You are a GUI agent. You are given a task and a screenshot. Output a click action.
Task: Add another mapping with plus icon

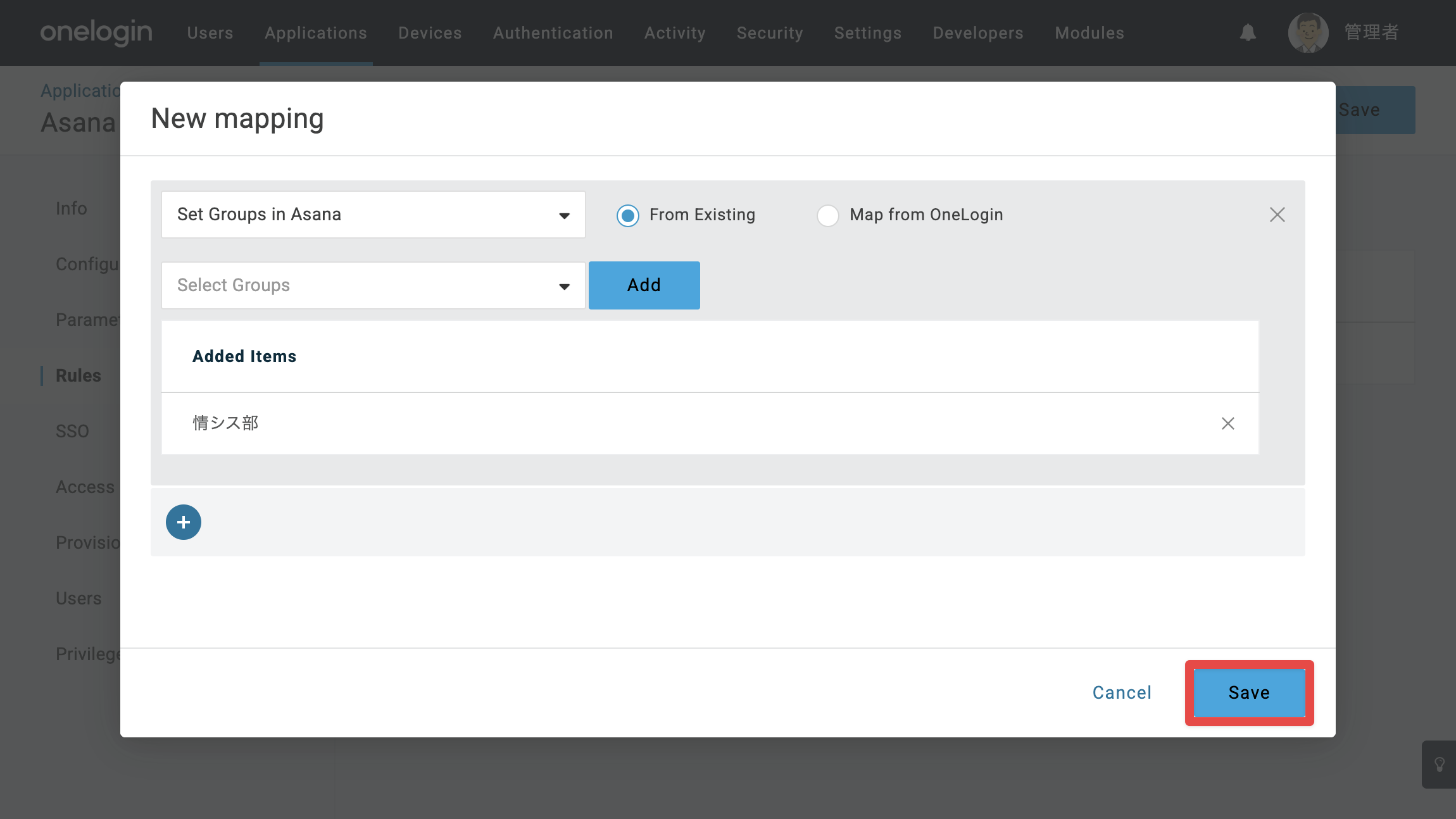click(184, 522)
